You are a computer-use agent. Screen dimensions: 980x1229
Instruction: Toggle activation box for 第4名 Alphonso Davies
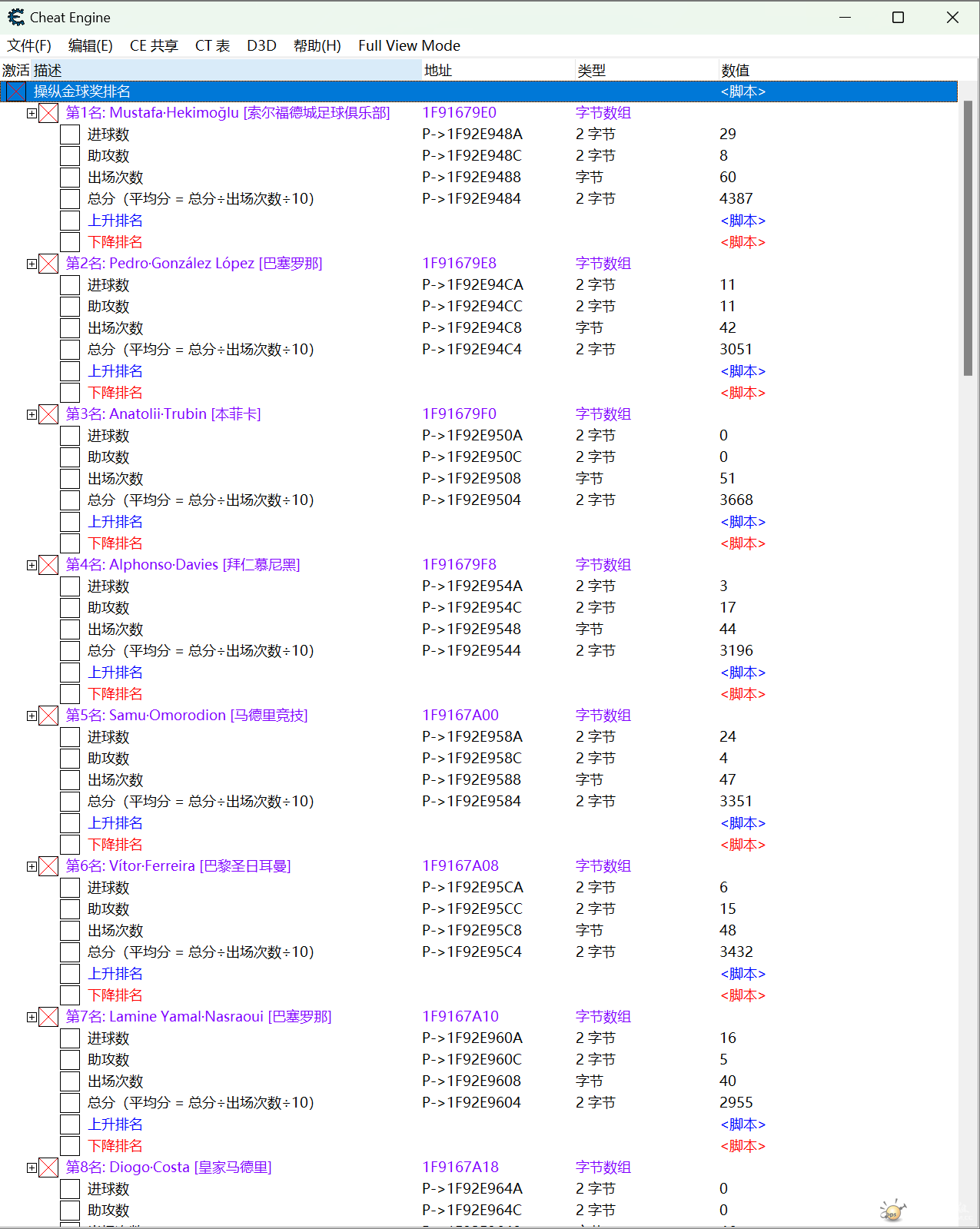(48, 565)
